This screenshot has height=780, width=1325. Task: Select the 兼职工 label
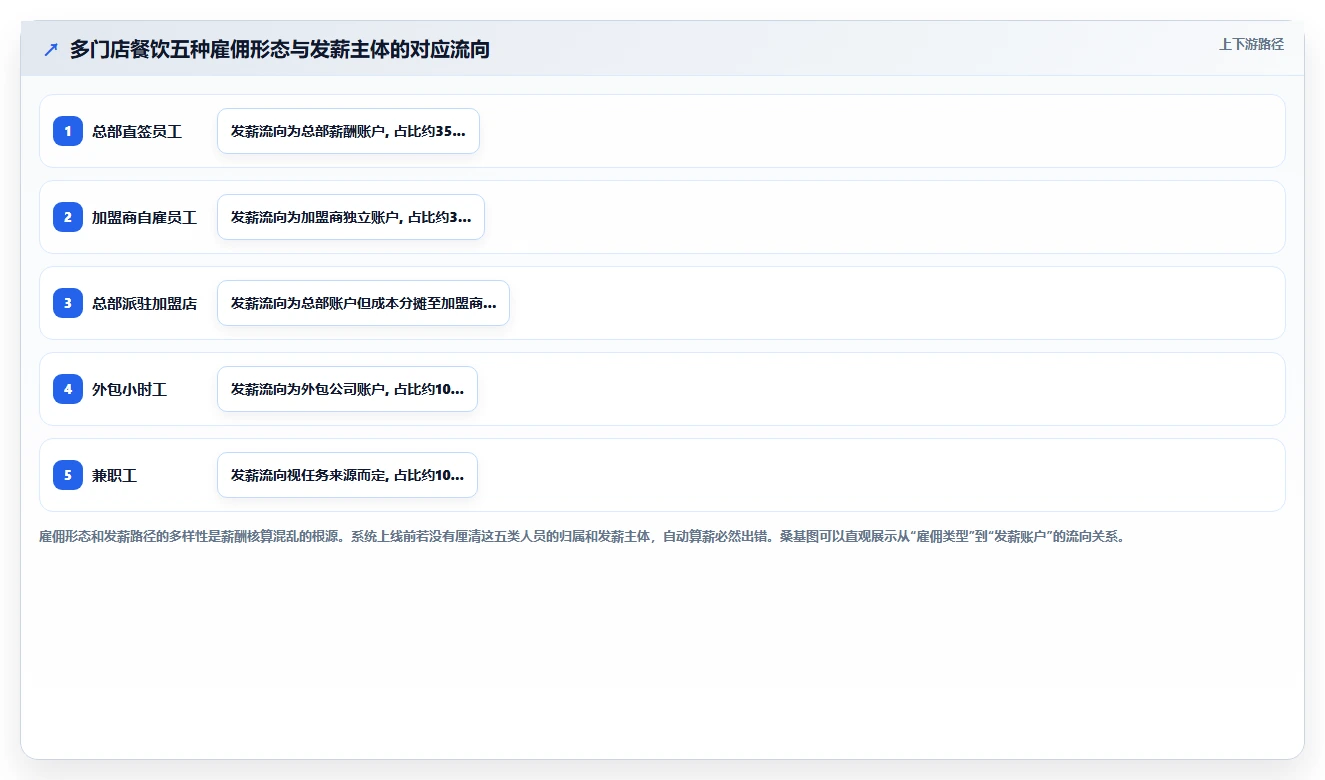[x=114, y=475]
